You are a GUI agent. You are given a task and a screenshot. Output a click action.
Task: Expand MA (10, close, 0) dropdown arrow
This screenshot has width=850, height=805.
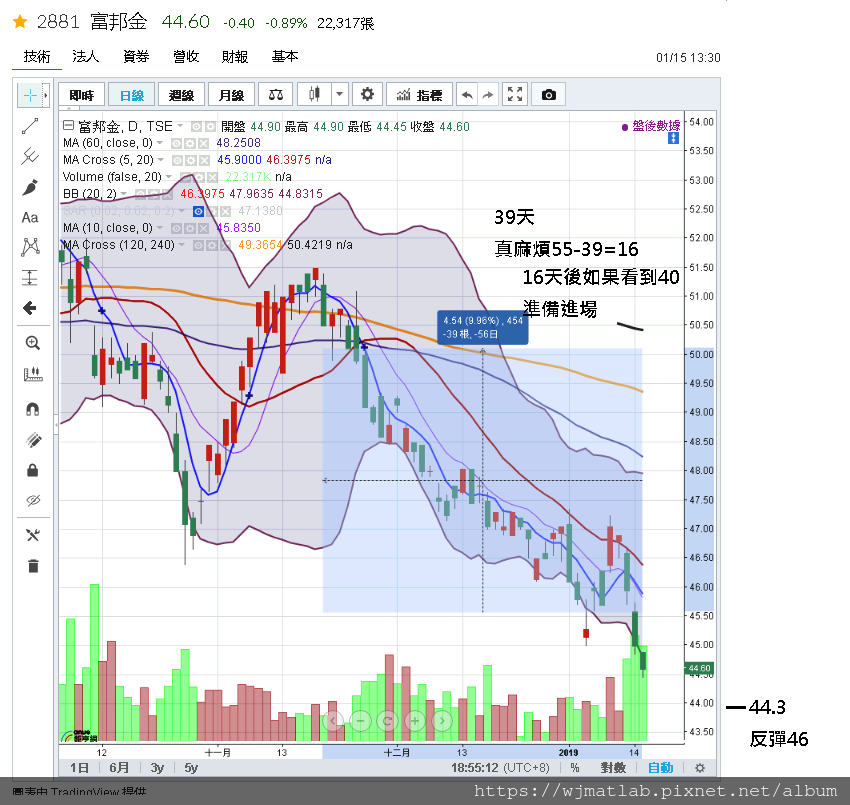click(x=160, y=228)
